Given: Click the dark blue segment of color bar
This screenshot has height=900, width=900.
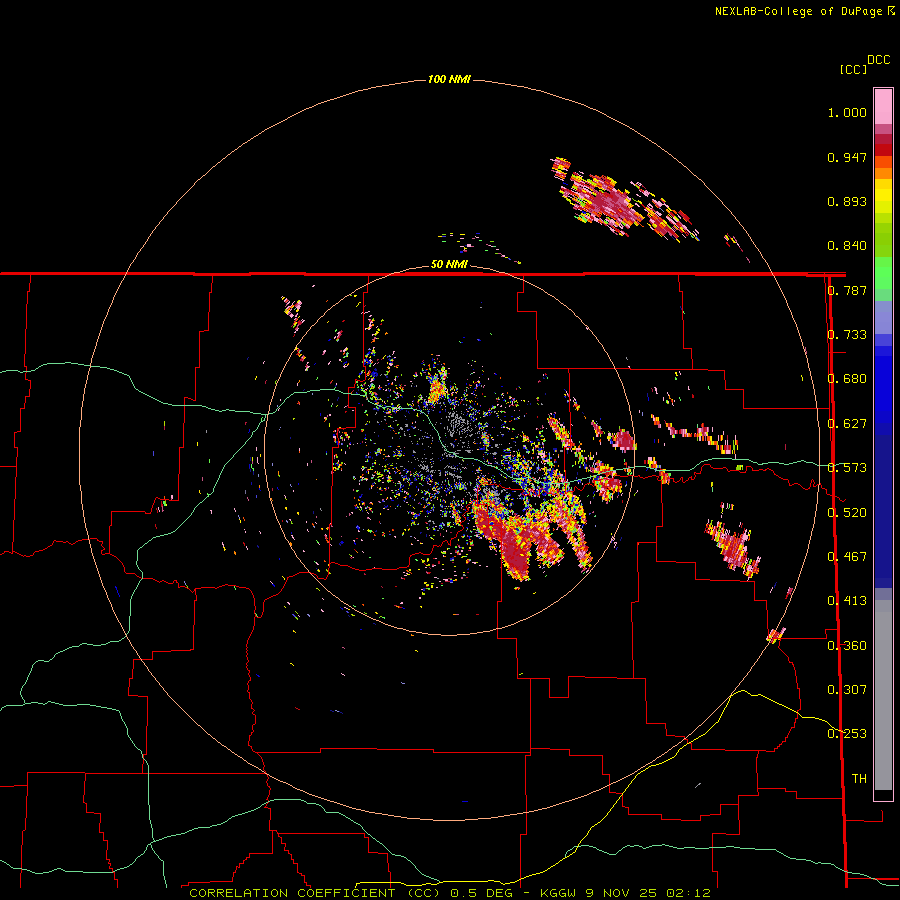Looking at the screenshot, I should 883,505.
